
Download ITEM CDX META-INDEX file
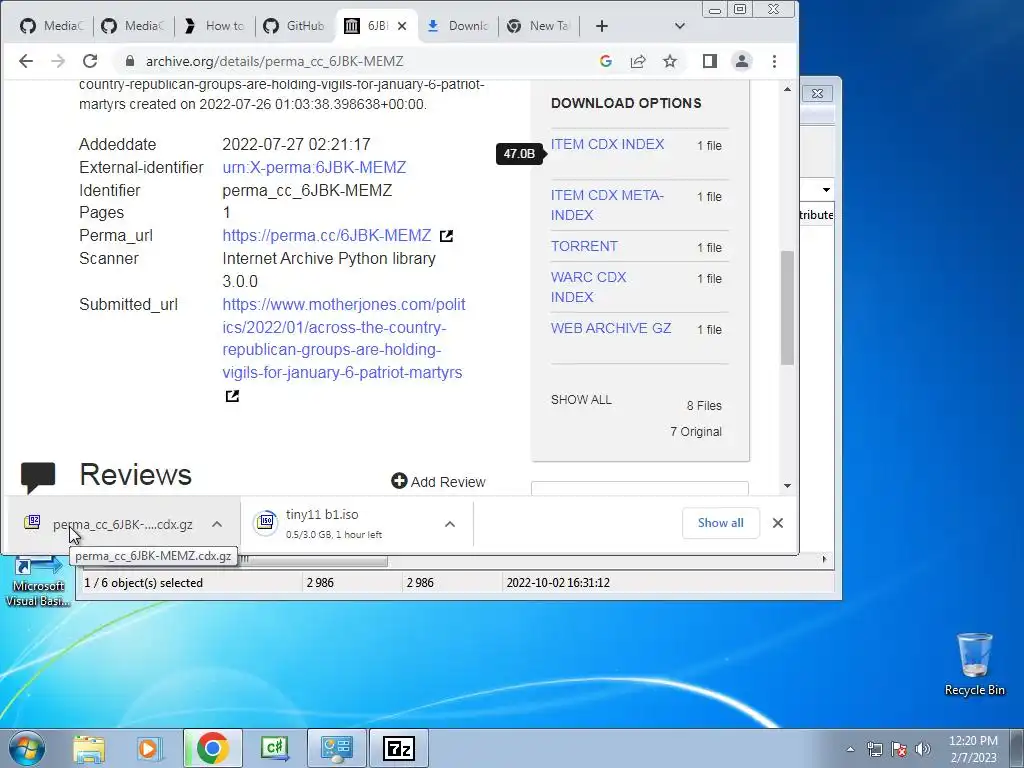[x=607, y=205]
